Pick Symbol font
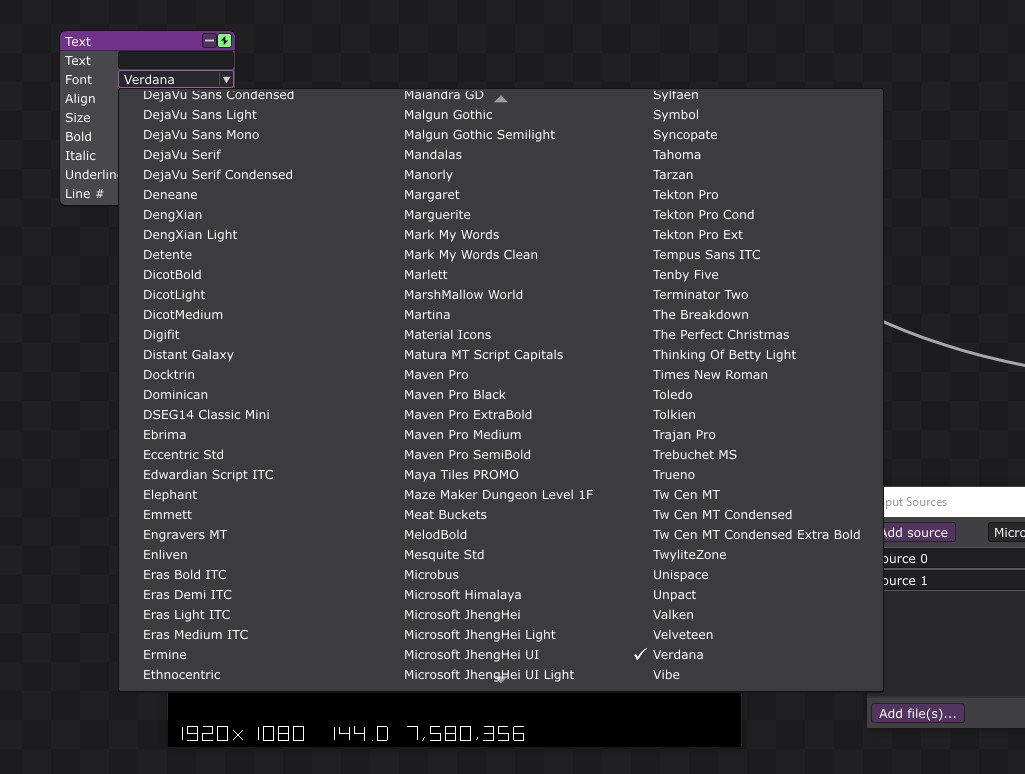Image resolution: width=1025 pixels, height=774 pixels. 675,114
